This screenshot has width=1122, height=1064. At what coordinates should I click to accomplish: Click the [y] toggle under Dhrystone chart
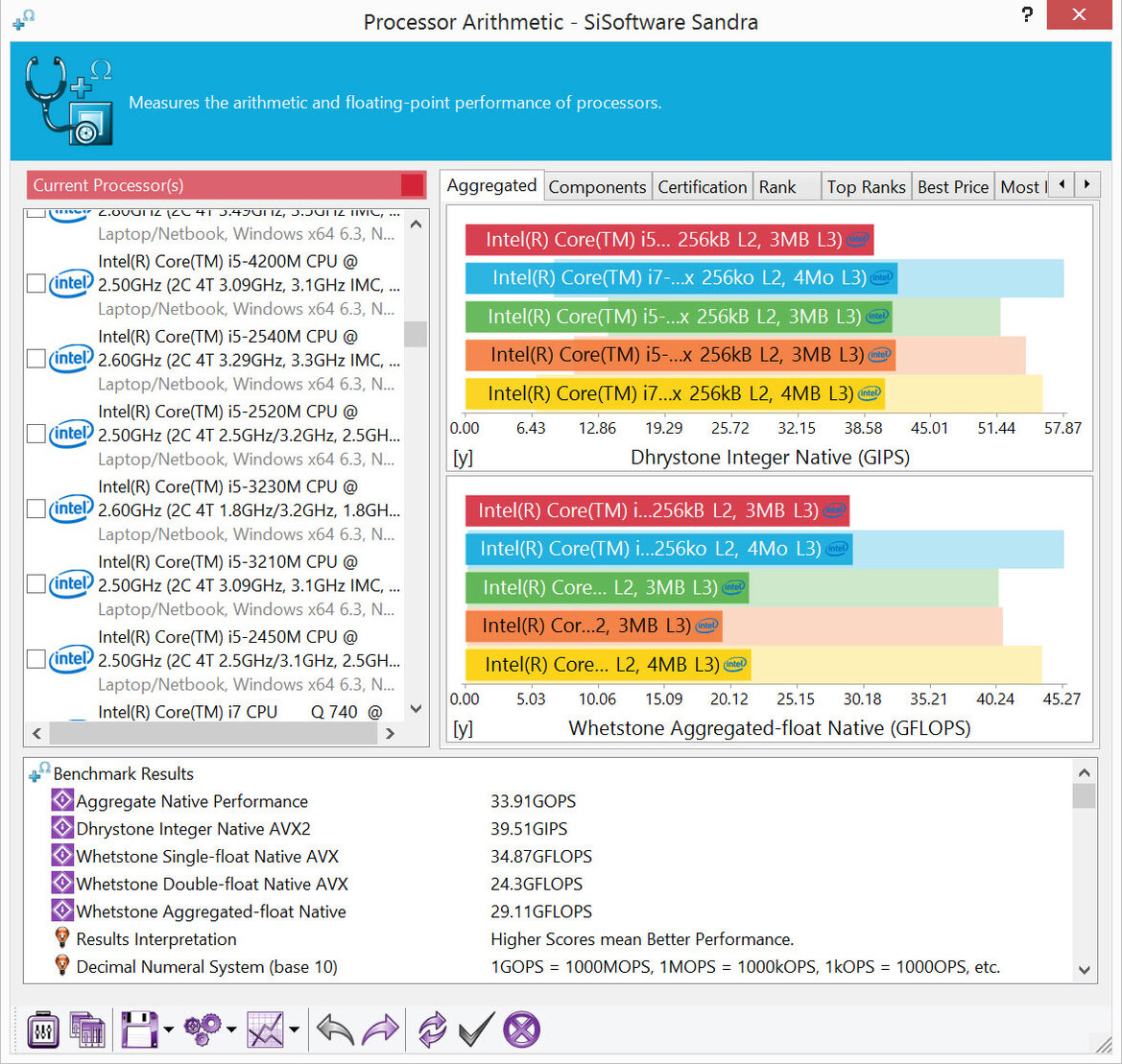pos(463,458)
